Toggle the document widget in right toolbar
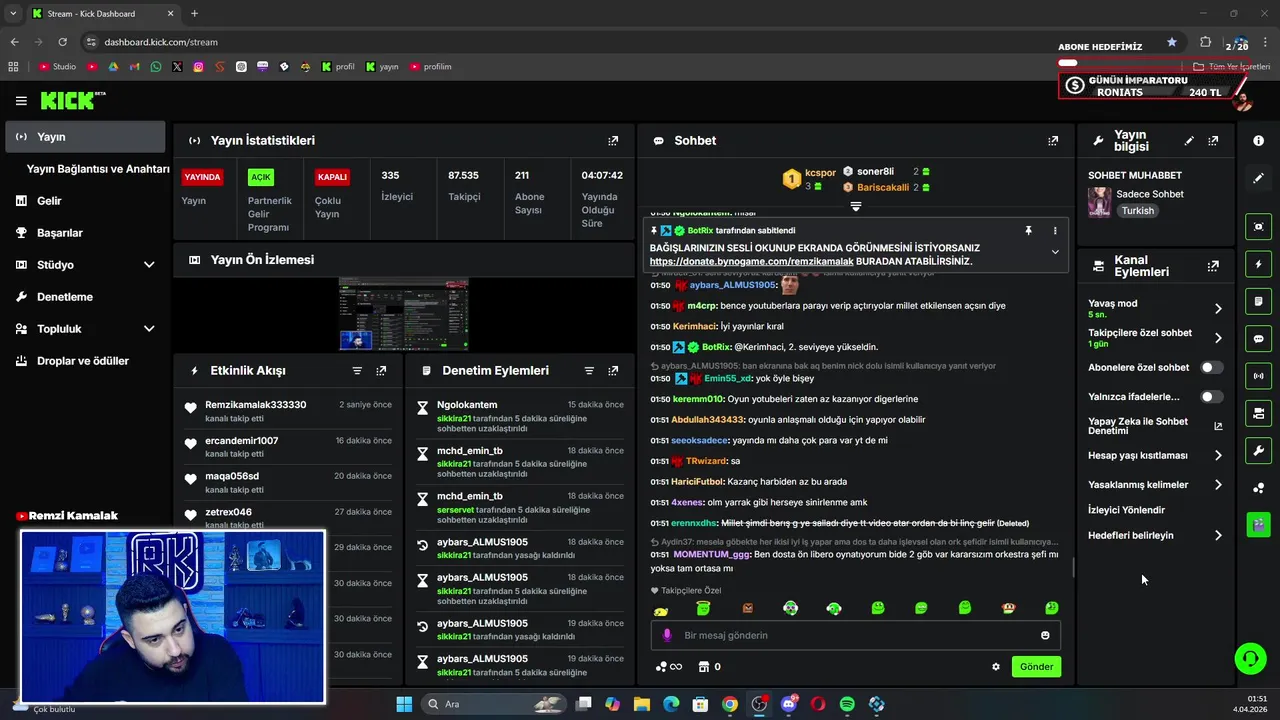Image resolution: width=1280 pixels, height=720 pixels. tap(1259, 301)
